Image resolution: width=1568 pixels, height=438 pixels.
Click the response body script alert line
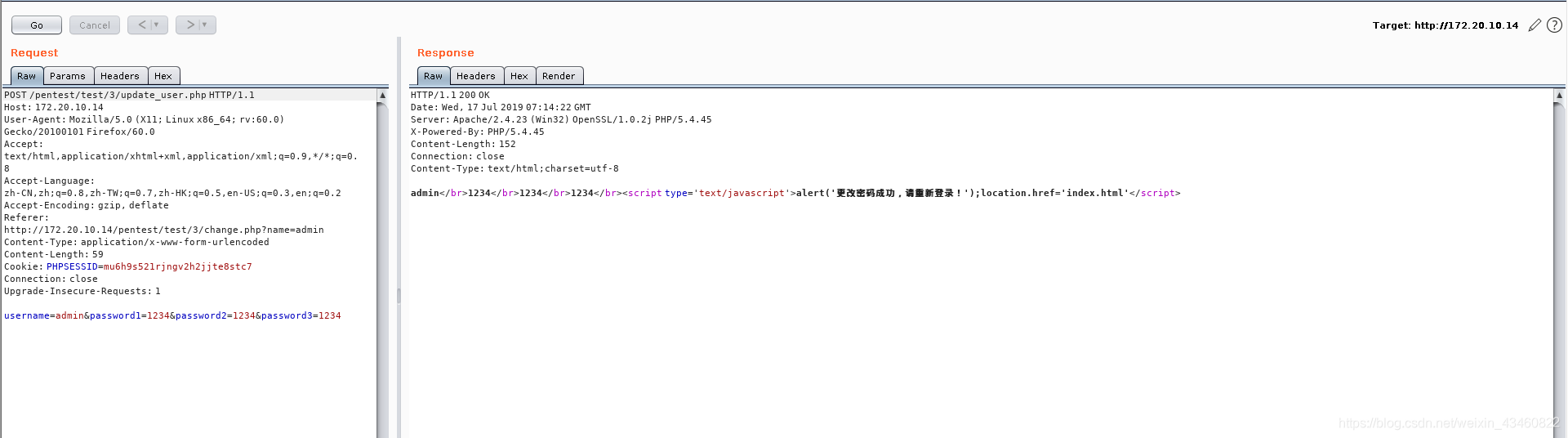tap(795, 193)
